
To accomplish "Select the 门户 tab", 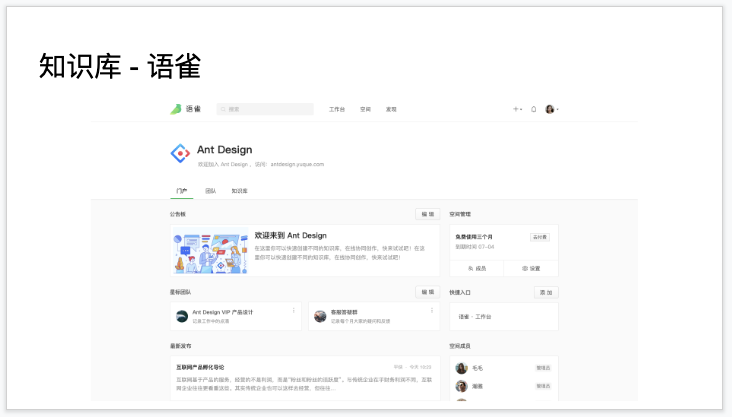I will (182, 191).
